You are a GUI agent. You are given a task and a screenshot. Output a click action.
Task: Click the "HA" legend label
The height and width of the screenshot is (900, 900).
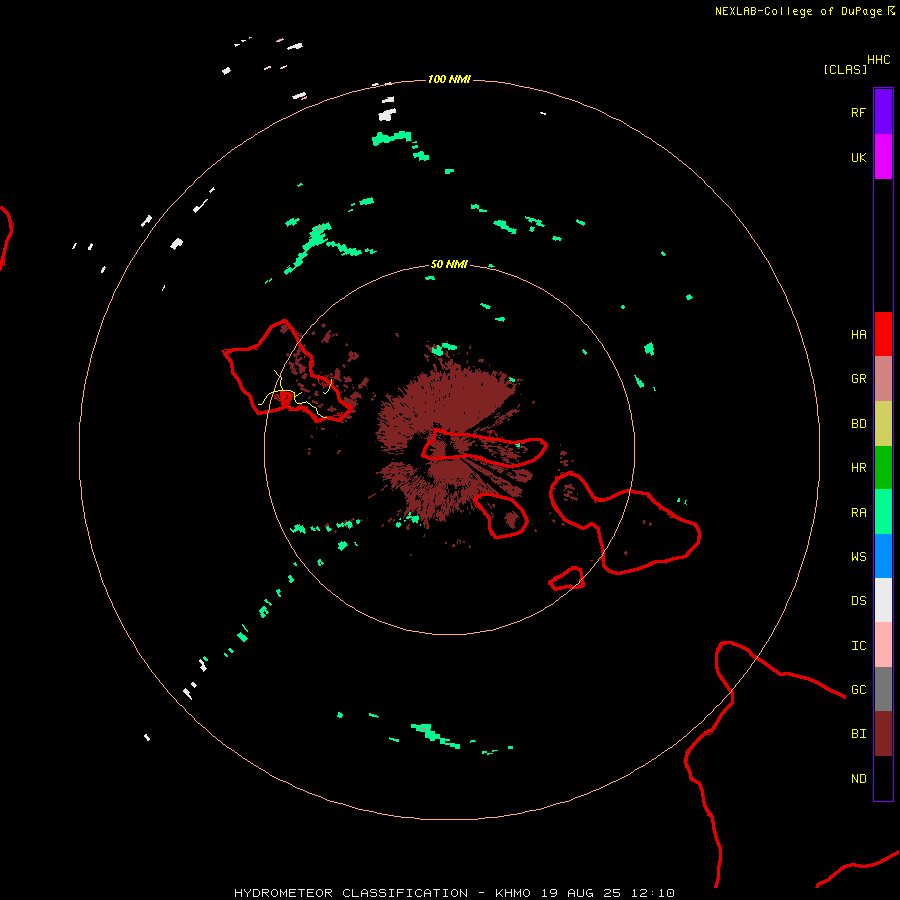tap(859, 335)
